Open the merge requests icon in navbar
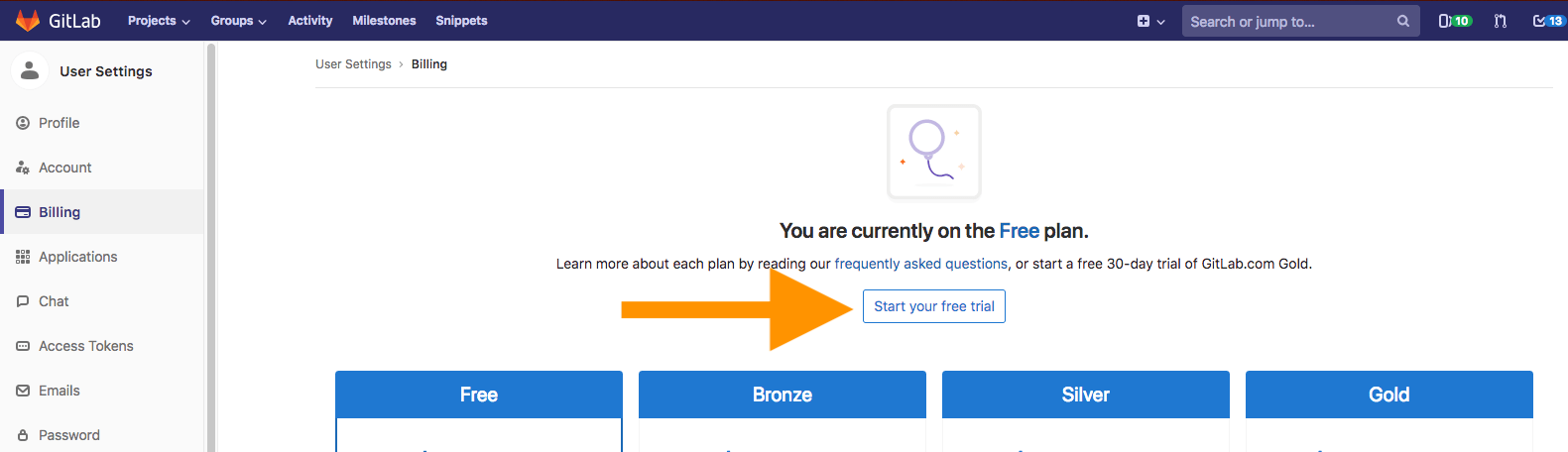 1501,21
